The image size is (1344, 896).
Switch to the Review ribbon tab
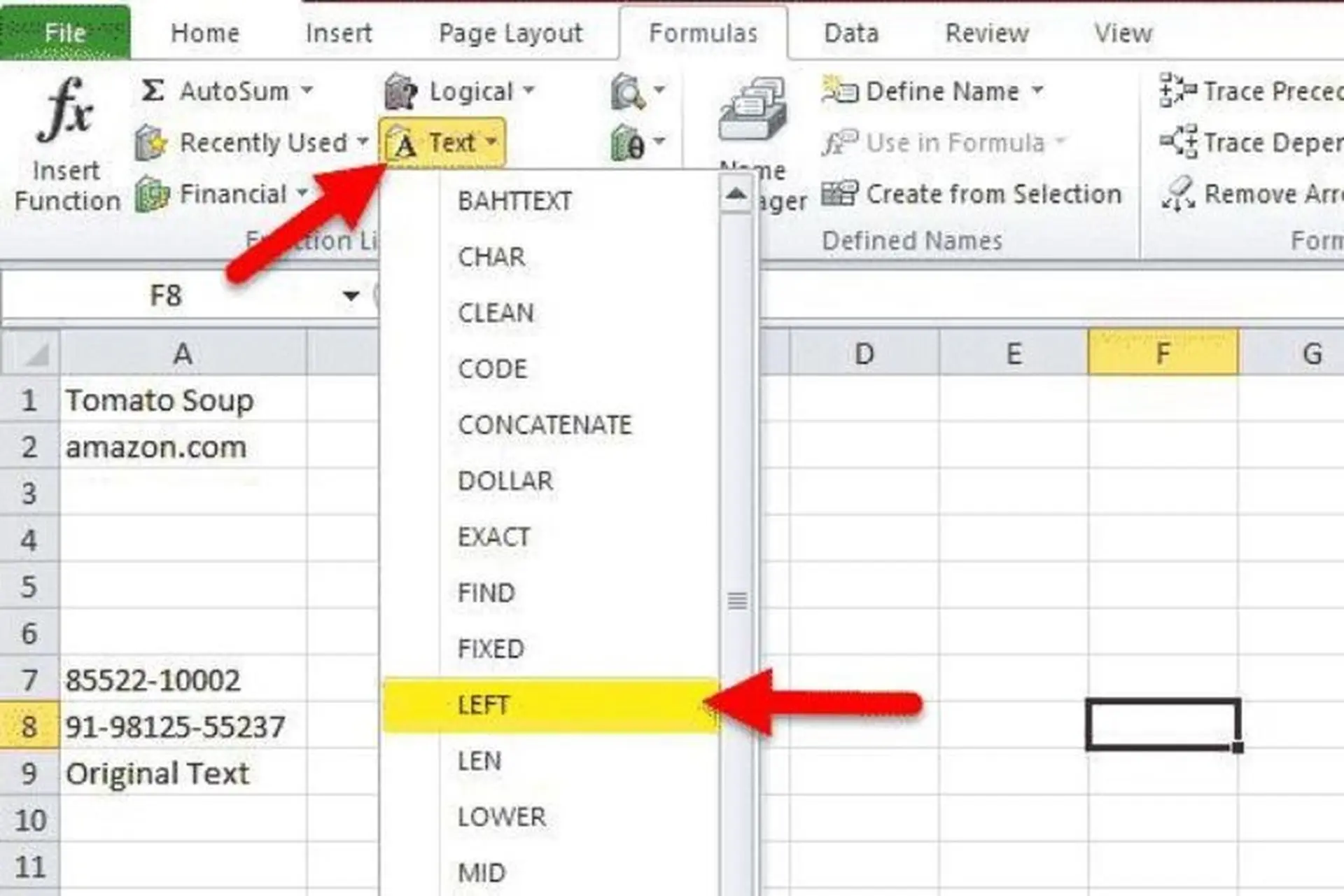[x=987, y=32]
